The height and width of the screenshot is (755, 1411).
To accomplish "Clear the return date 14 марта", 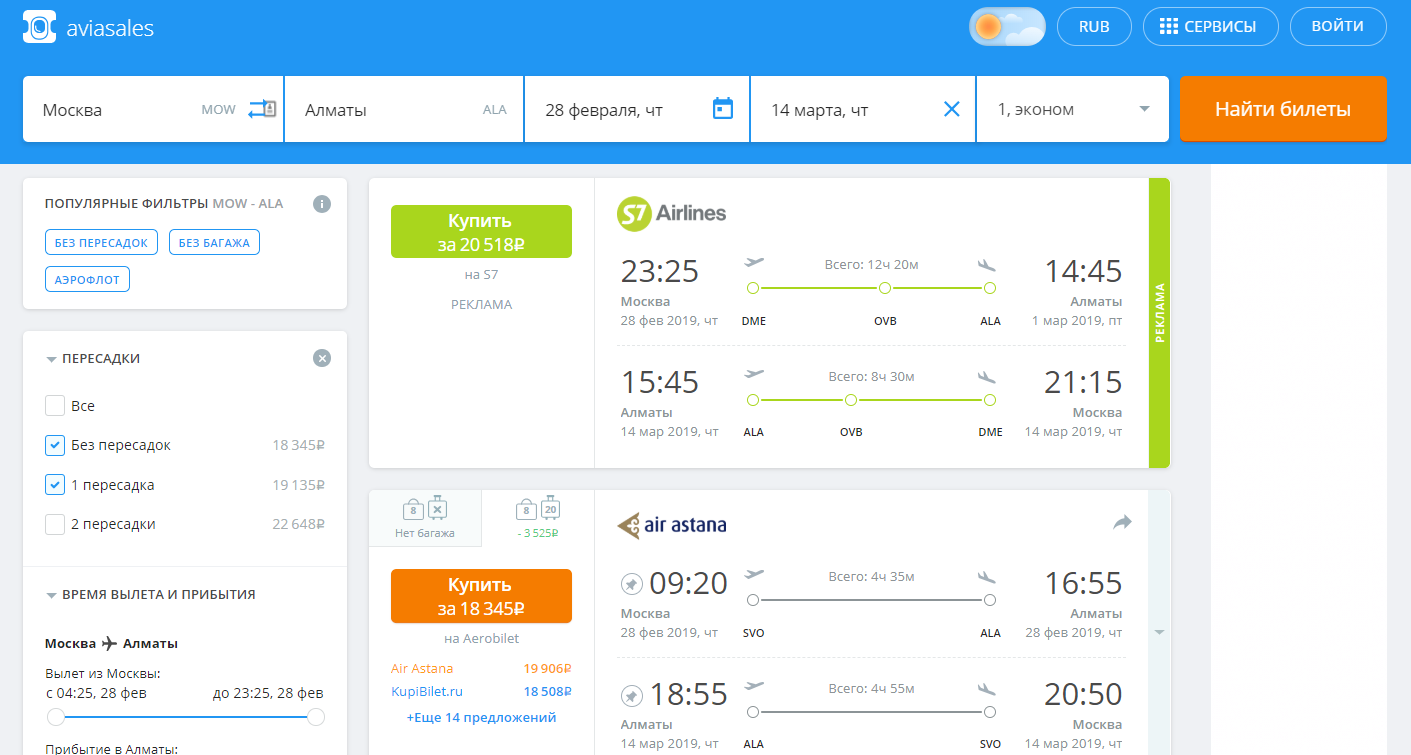I will (951, 109).
